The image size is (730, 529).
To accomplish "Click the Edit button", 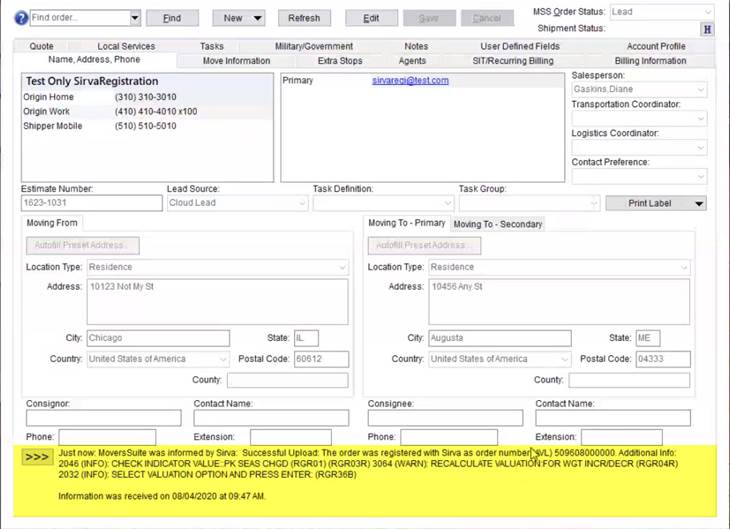I will 371,18.
